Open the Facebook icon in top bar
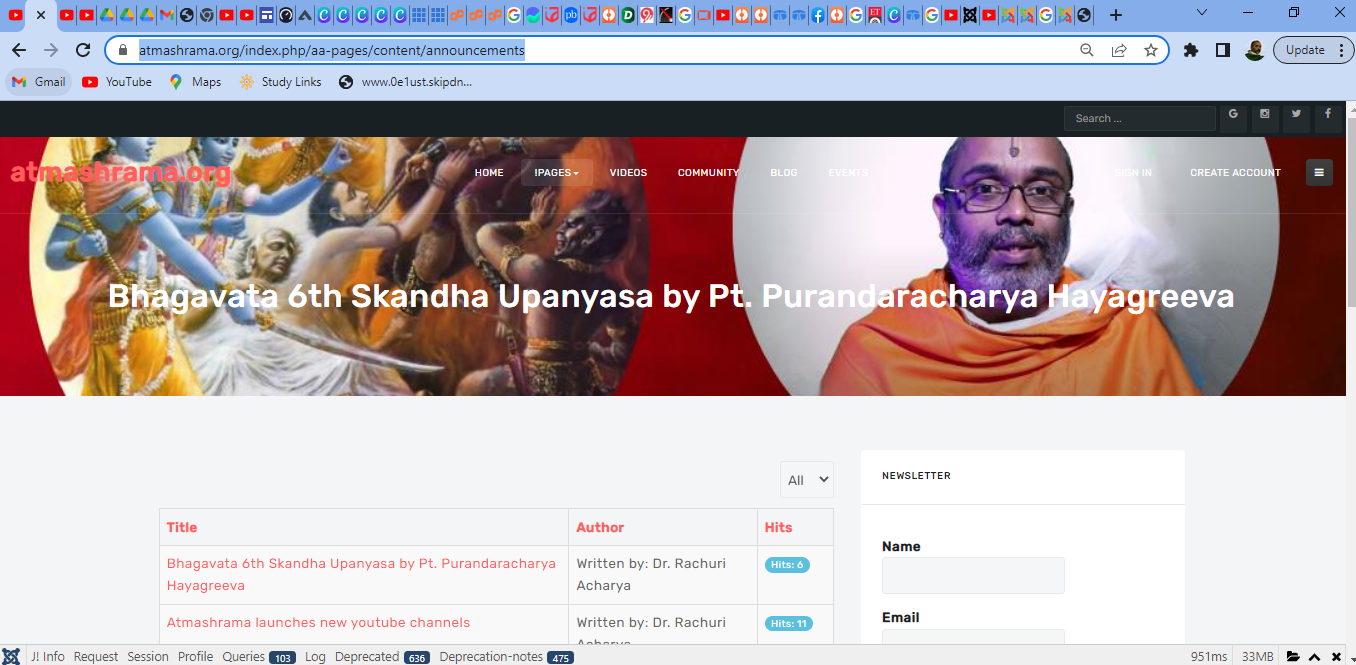 tap(1328, 116)
